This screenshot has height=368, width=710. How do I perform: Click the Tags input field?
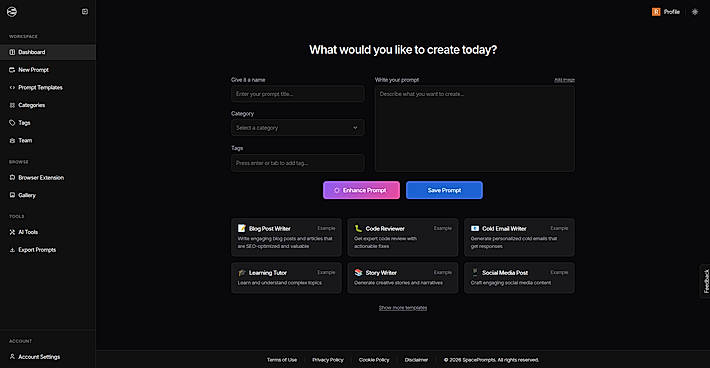coord(297,163)
